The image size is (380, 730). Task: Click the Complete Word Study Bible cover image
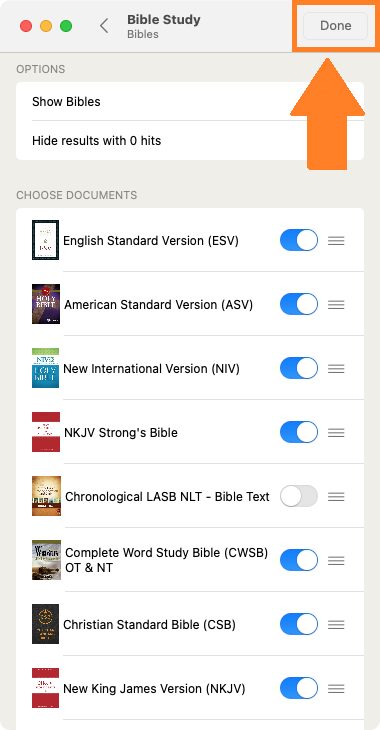coord(46,560)
